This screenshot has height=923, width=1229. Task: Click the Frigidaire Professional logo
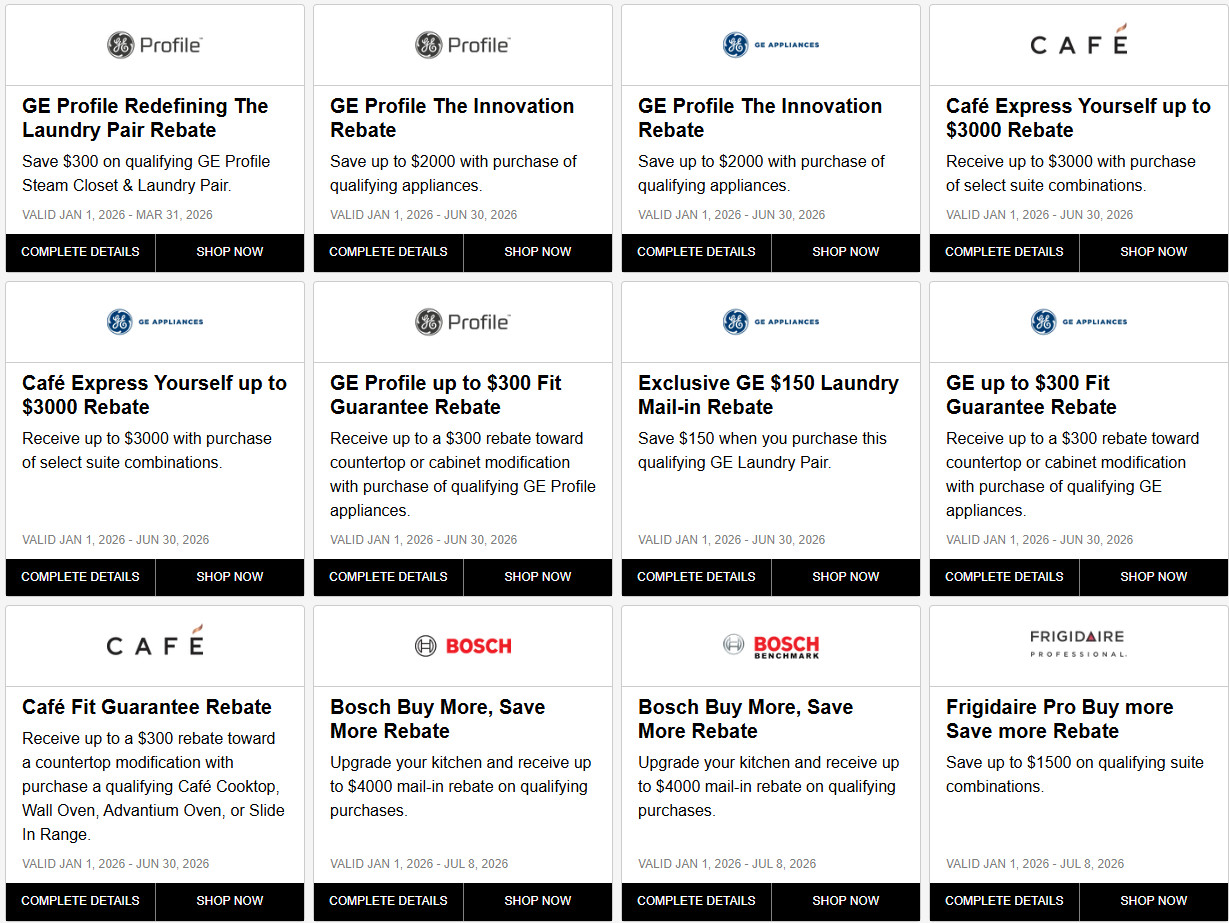1078,644
